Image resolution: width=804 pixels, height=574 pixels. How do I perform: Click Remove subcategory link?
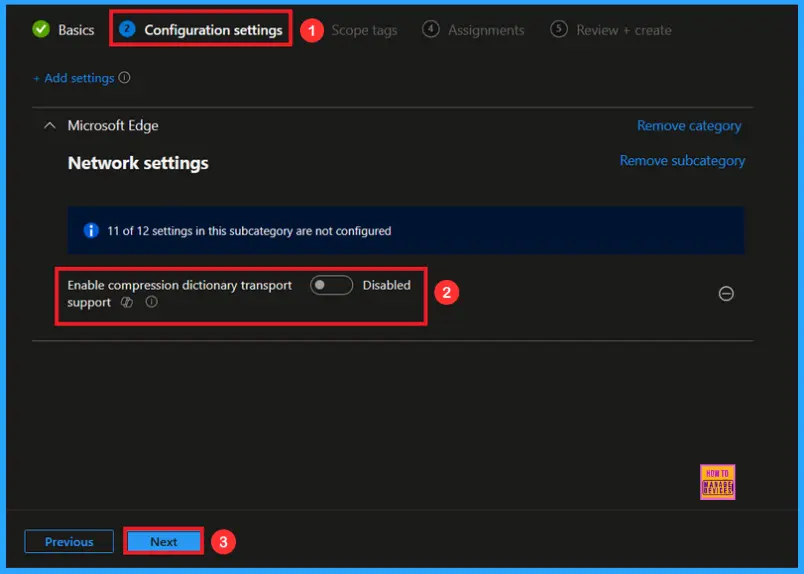pos(682,161)
